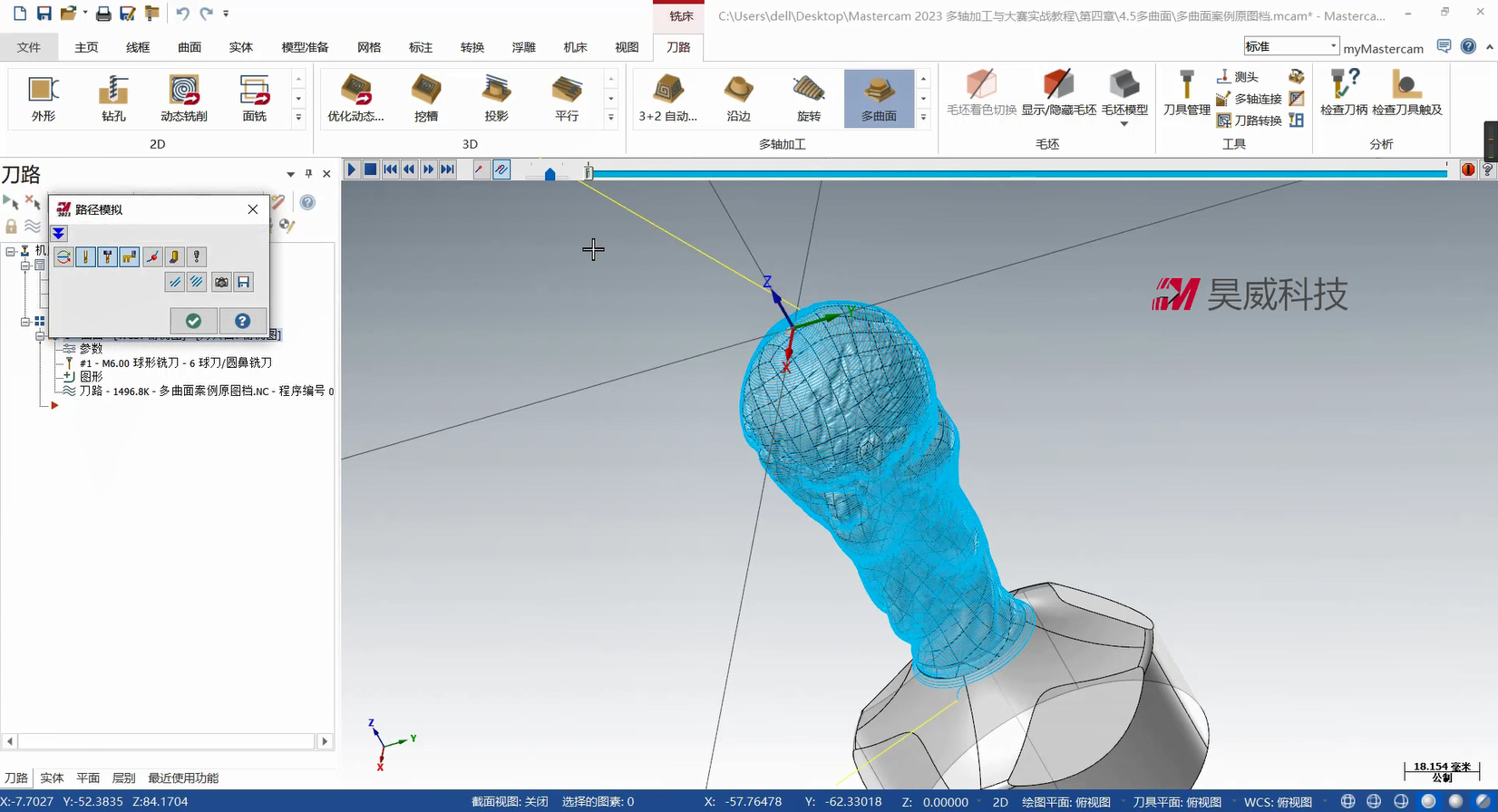The height and width of the screenshot is (812, 1498).
Task: Click the save disk icon in 路径模拟 dialog
Action: pos(243,283)
